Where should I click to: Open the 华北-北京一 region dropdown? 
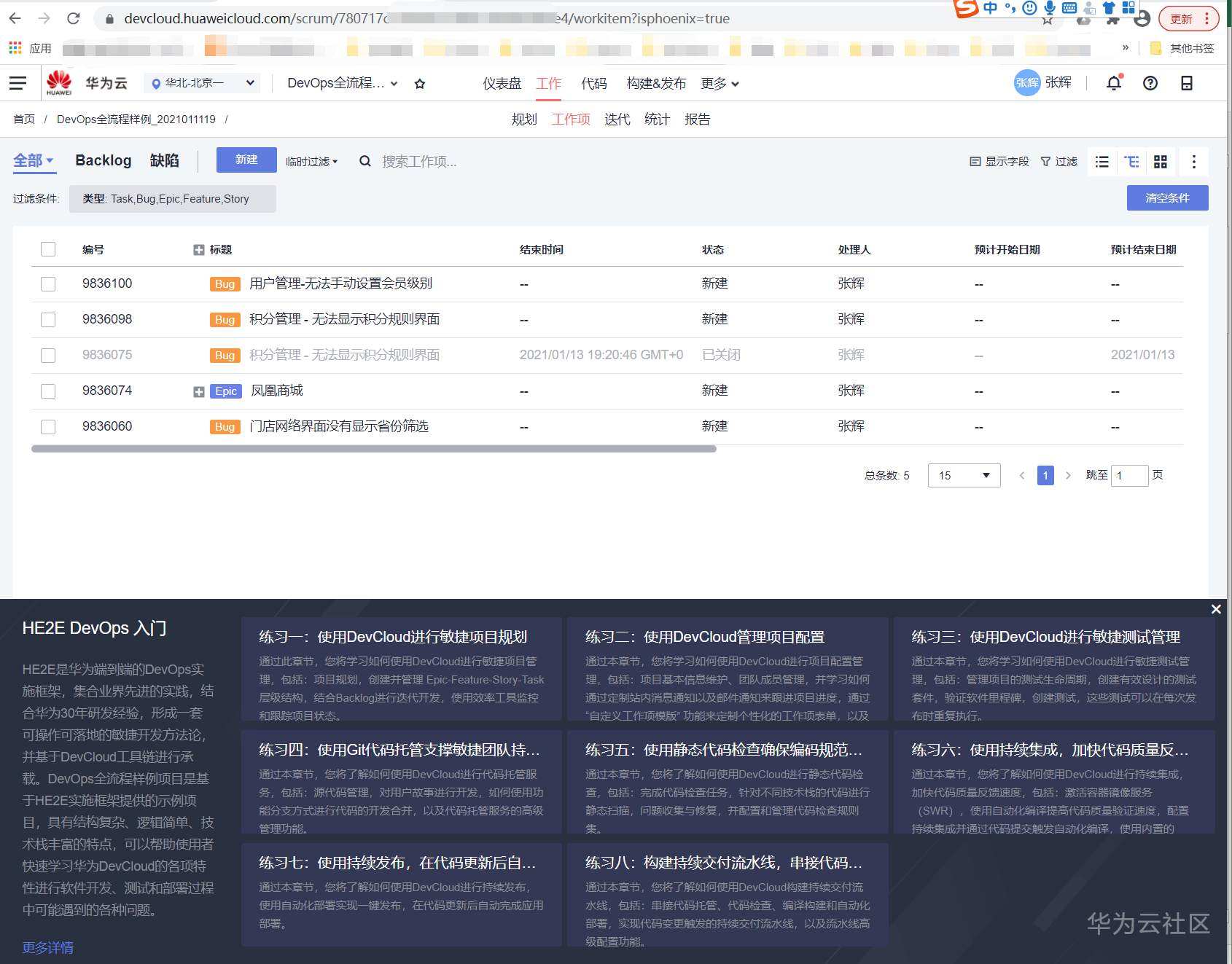(203, 83)
